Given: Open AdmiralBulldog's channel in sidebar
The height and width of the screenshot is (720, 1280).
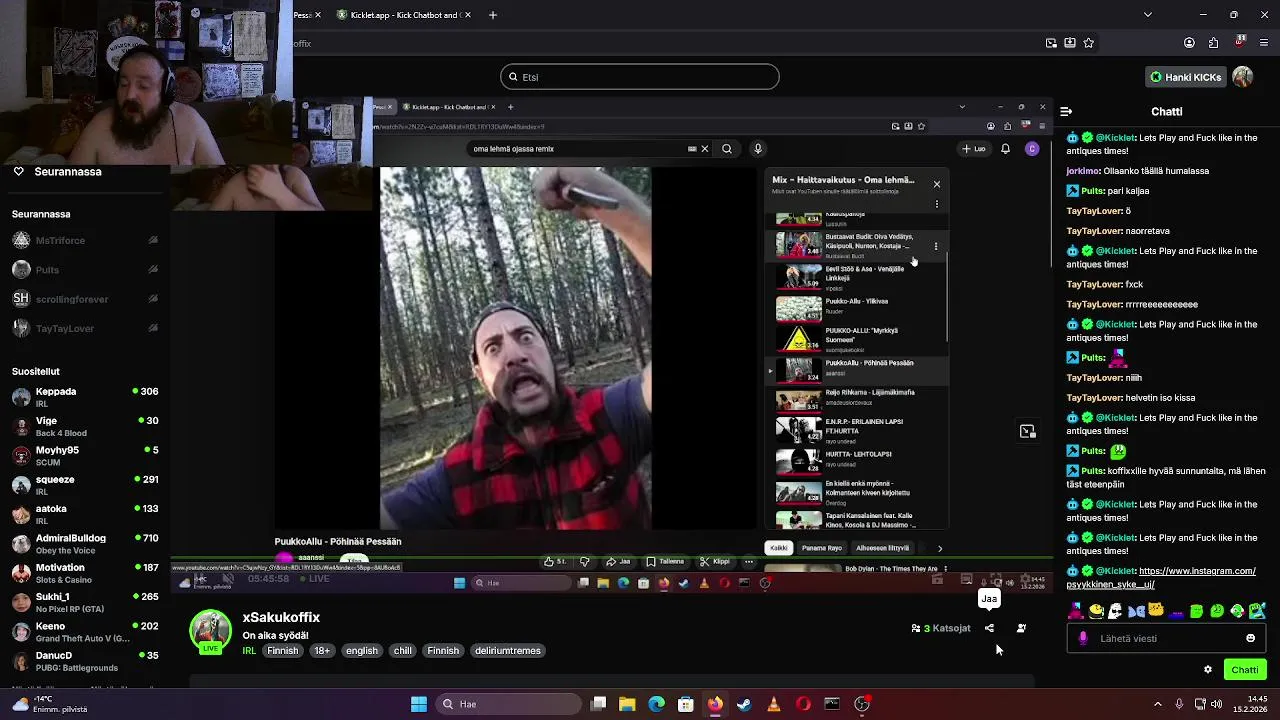Looking at the screenshot, I should click(x=85, y=544).
